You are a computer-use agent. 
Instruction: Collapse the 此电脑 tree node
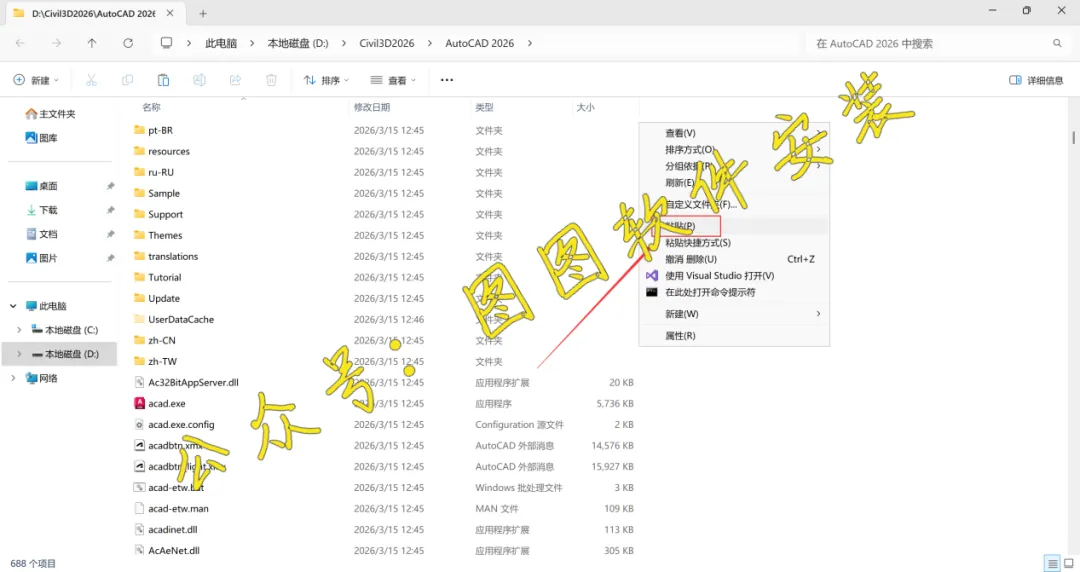click(x=13, y=306)
